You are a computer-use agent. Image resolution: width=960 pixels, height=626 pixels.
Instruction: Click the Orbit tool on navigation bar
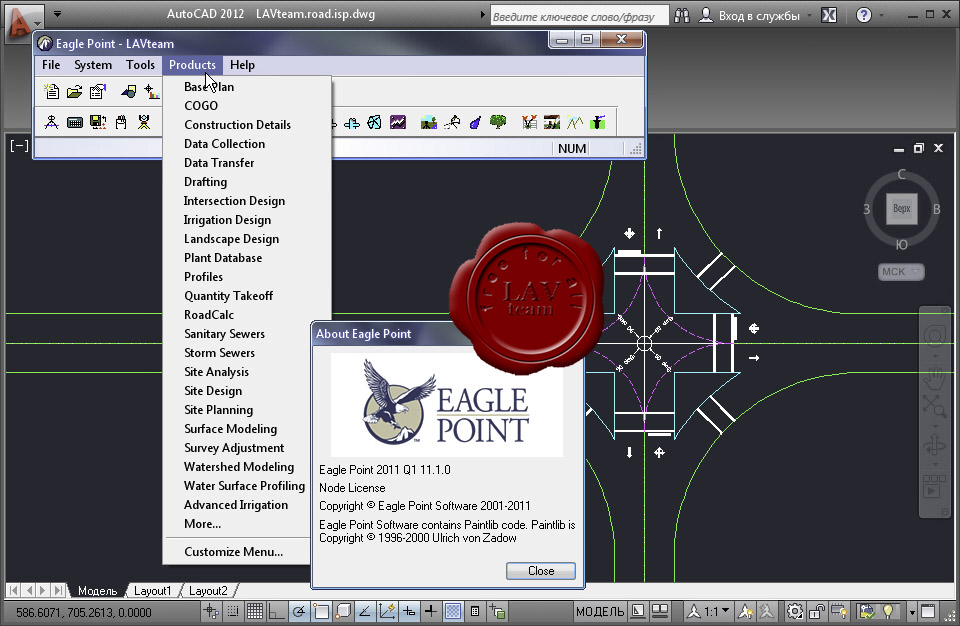[934, 445]
